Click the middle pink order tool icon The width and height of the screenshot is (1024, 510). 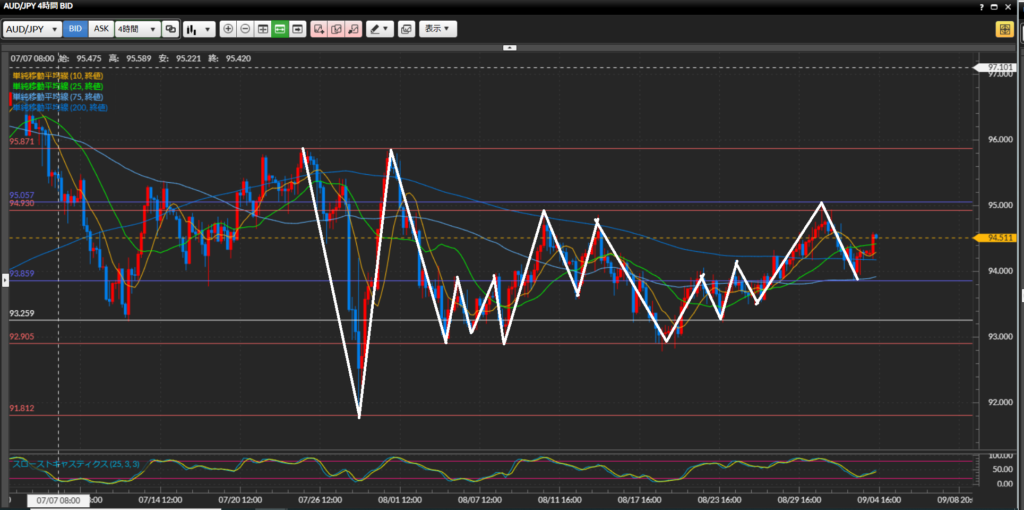336,29
